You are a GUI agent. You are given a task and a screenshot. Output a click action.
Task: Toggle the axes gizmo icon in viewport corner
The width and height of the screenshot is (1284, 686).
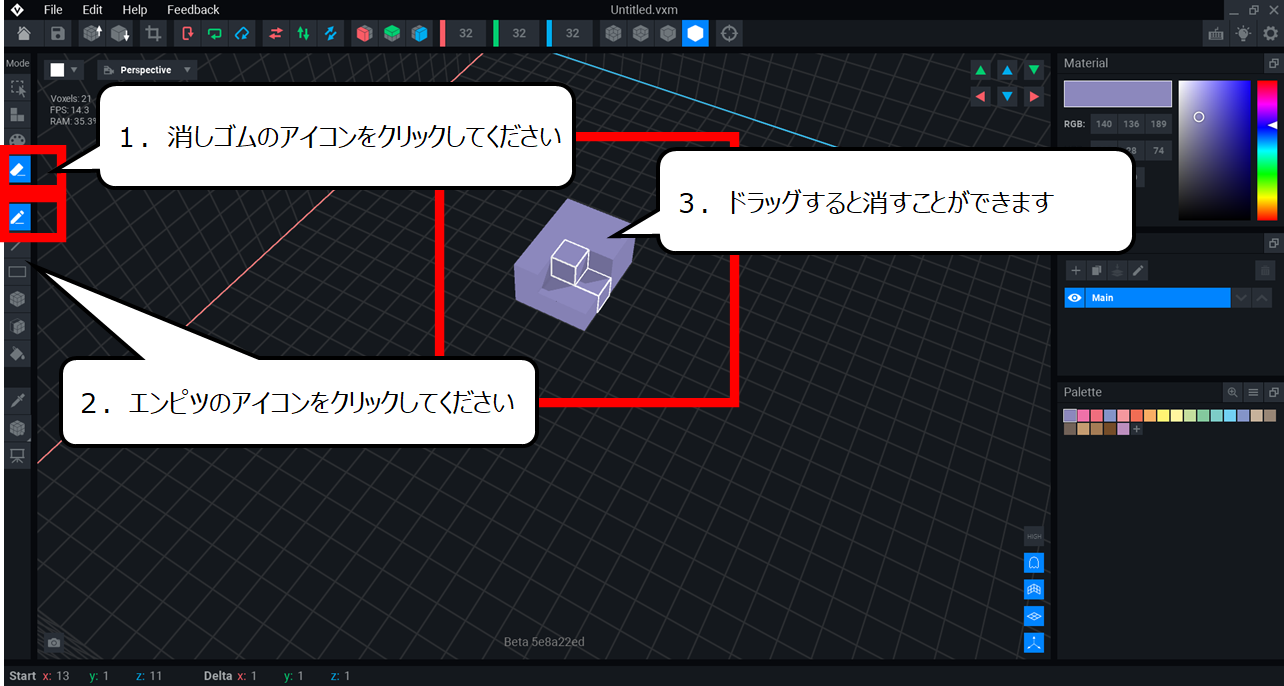click(1034, 643)
